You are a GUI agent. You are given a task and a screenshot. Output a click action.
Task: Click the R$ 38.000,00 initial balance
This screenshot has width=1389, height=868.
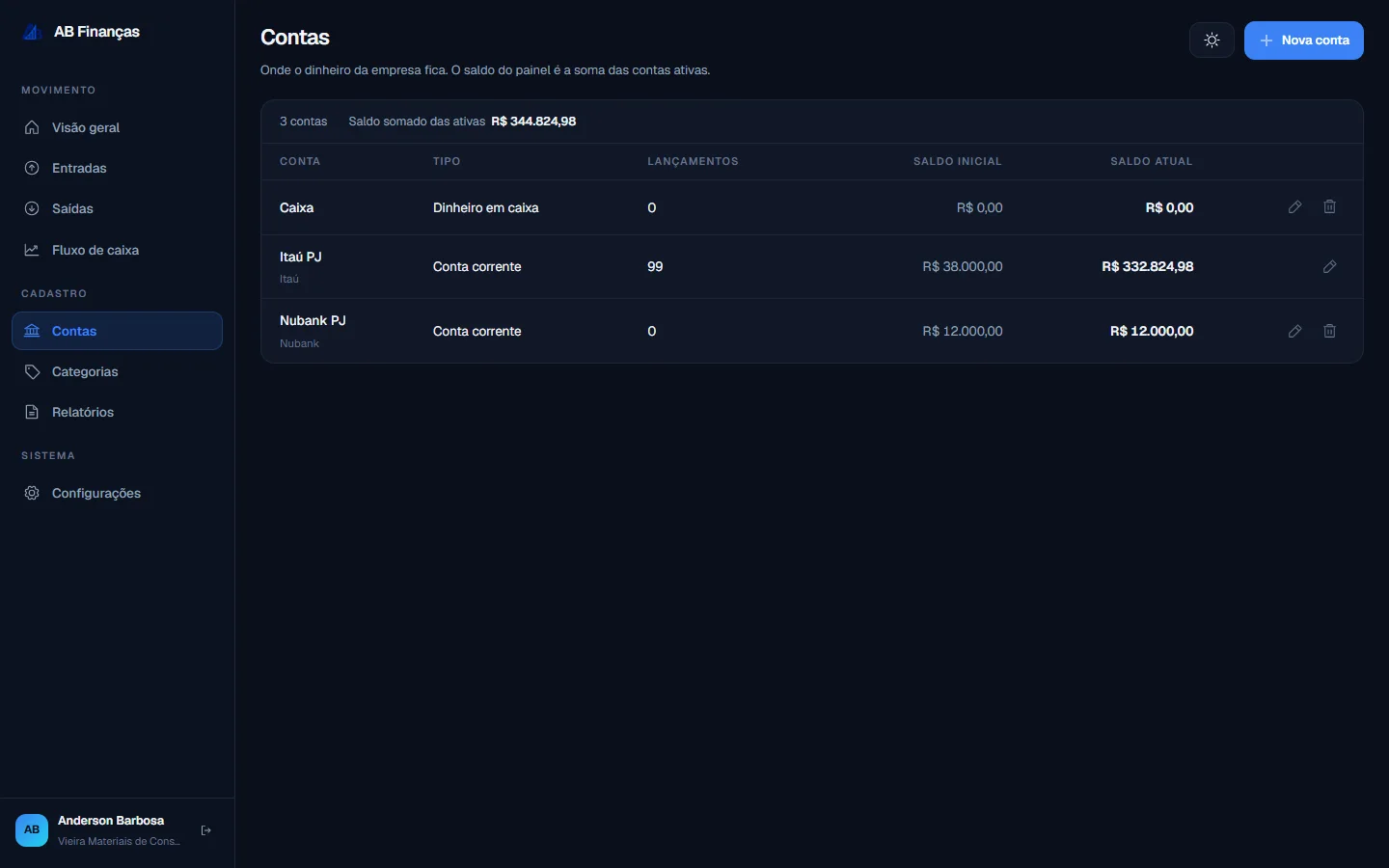963,266
